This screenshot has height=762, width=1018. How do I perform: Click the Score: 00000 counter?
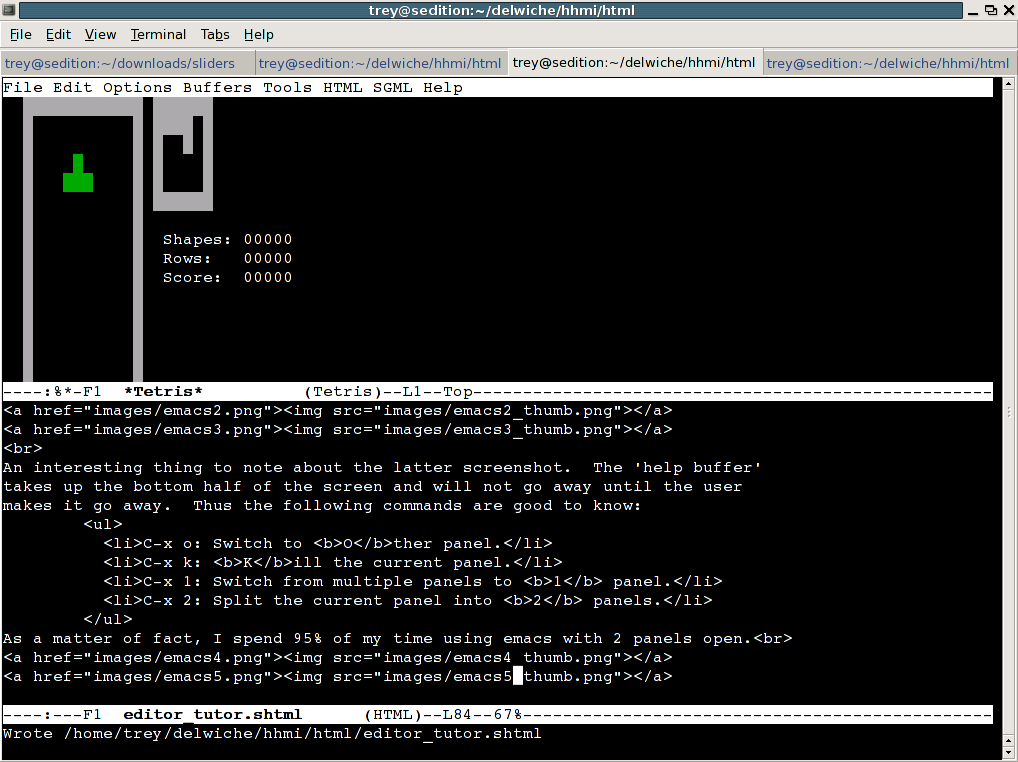227,277
